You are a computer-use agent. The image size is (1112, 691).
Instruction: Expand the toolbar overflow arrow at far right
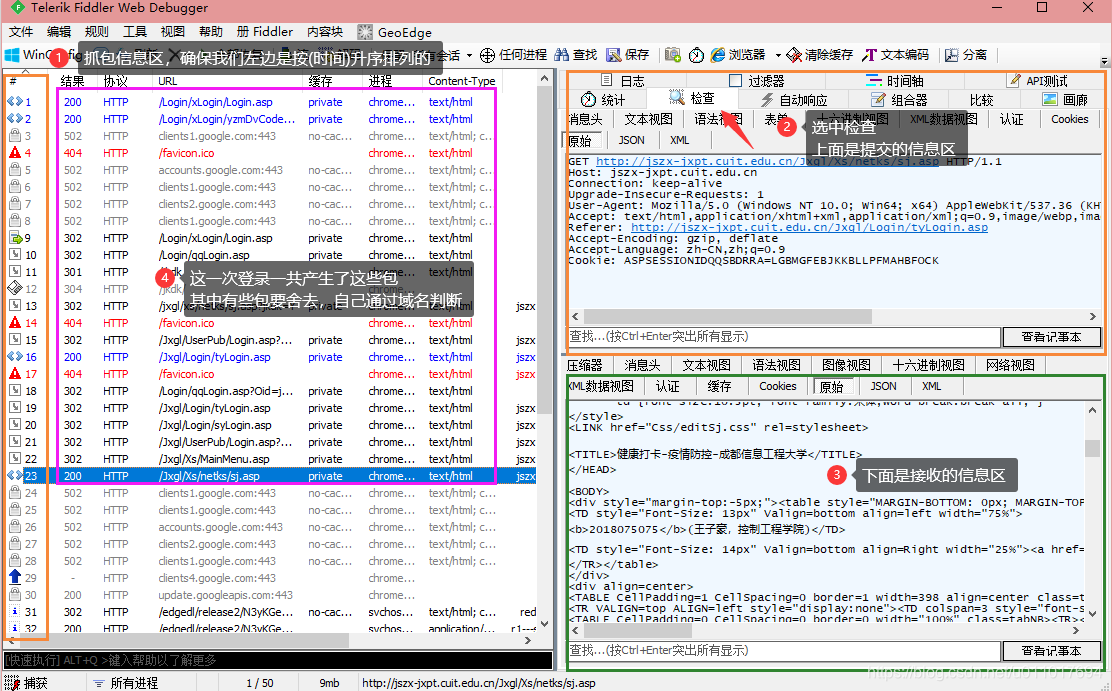pos(1104,62)
